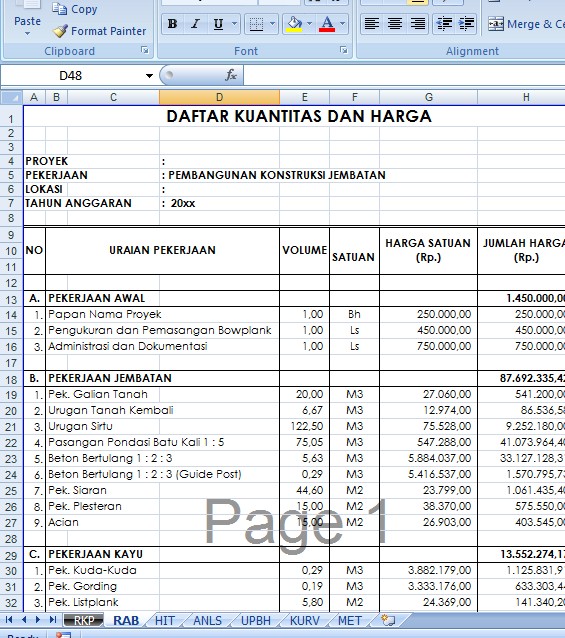The image size is (565, 638).
Task: Decrease indent in Alignment group
Action: pos(444,24)
